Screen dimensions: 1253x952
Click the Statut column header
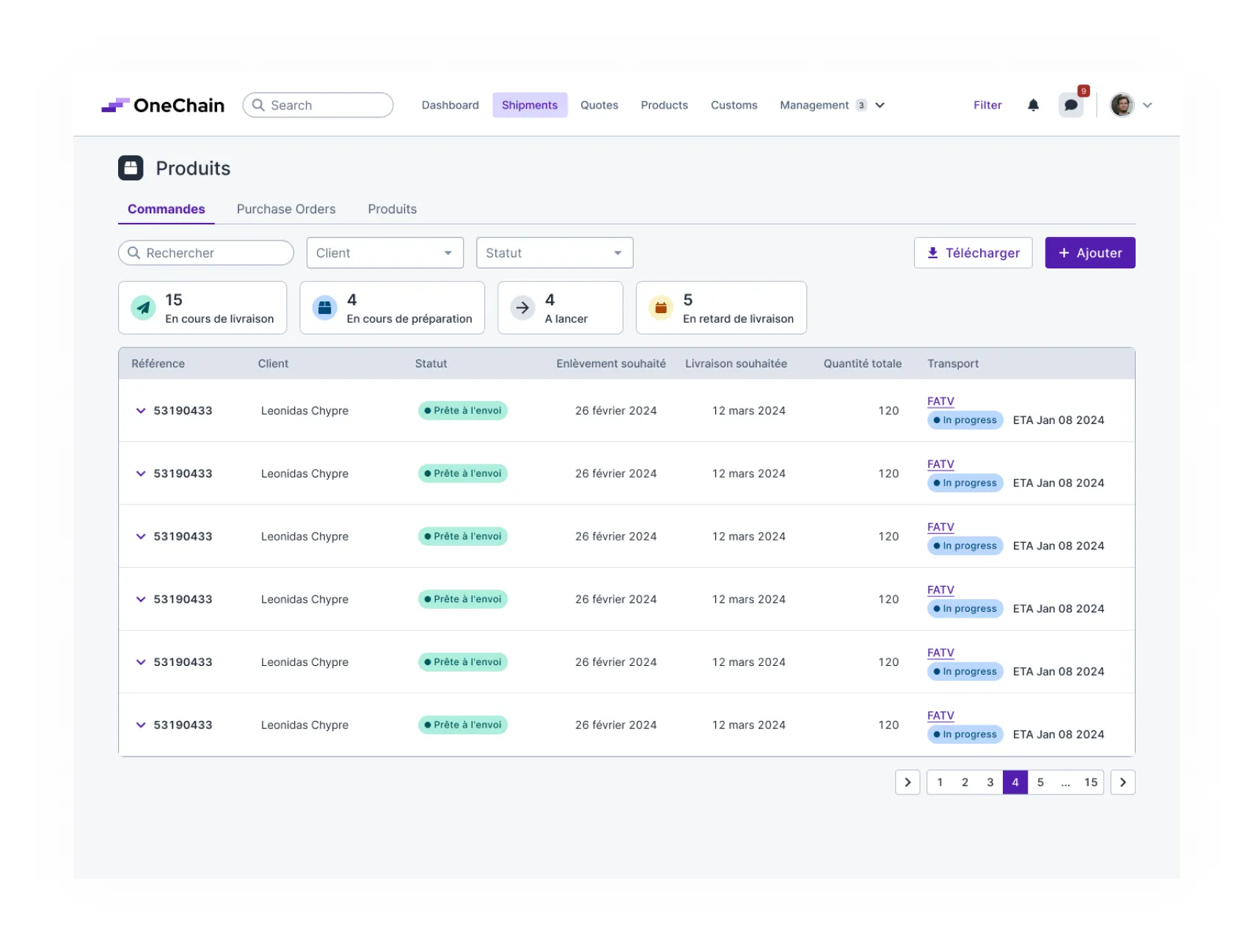431,364
